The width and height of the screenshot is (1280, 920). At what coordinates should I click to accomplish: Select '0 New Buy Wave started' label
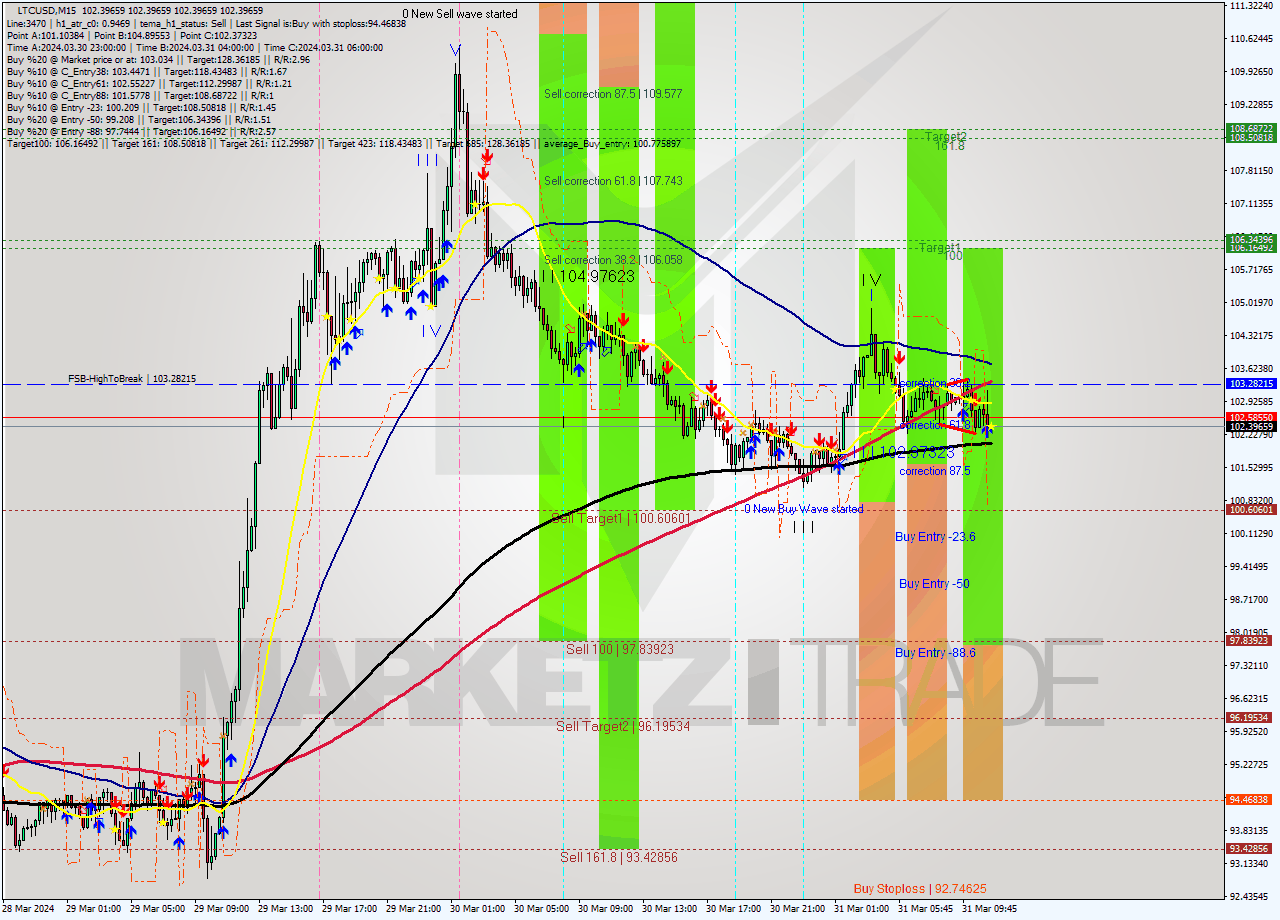coord(803,509)
